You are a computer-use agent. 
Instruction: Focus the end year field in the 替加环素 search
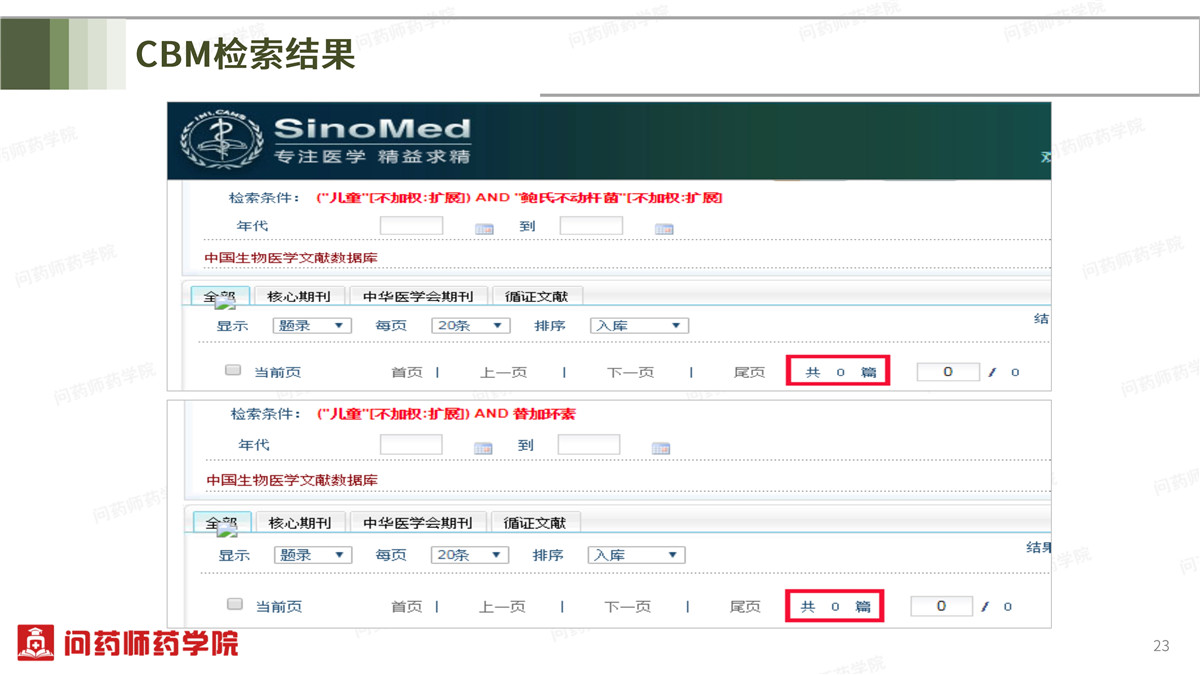pos(589,444)
